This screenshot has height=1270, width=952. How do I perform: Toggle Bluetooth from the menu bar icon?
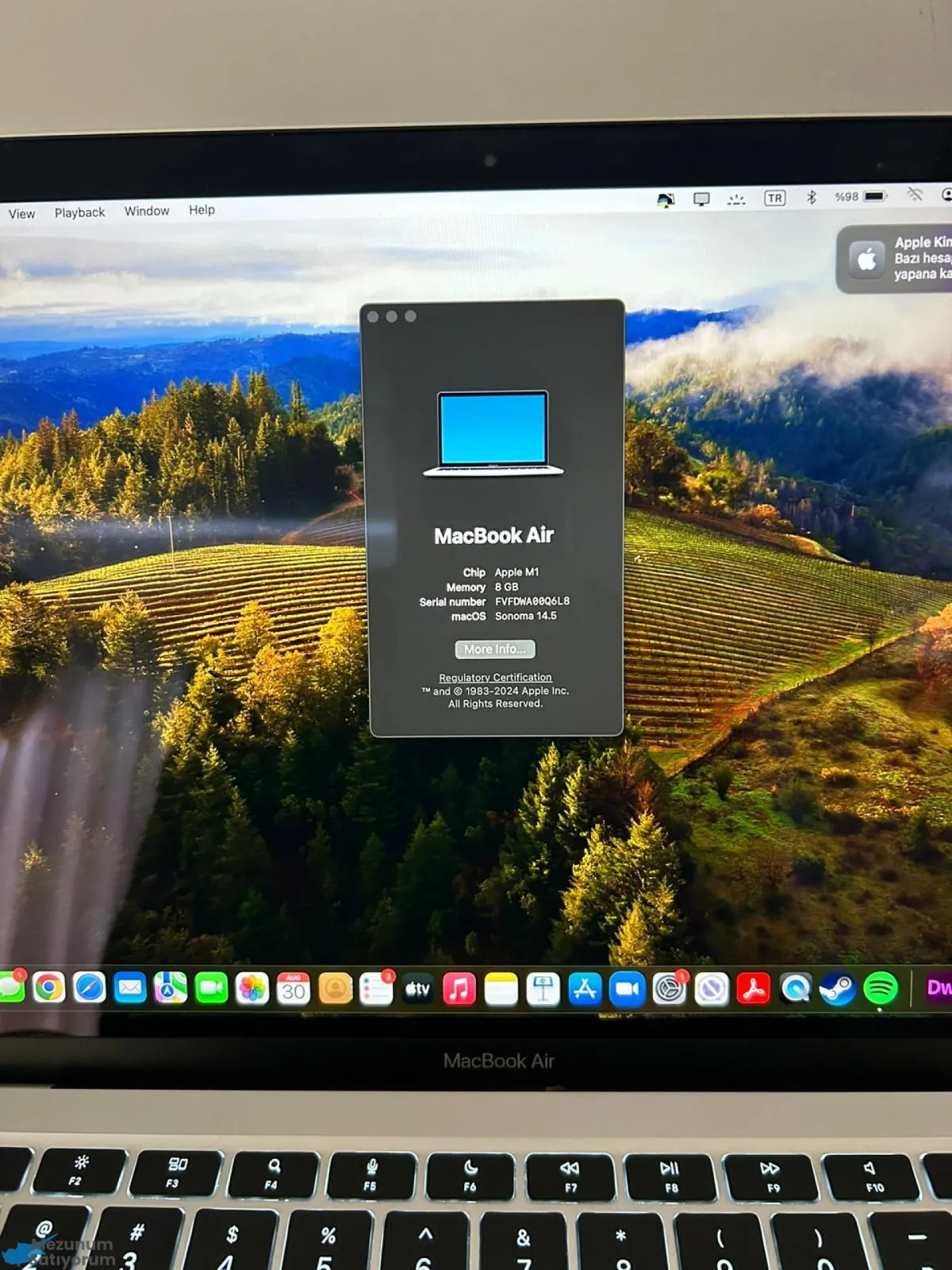tap(811, 197)
